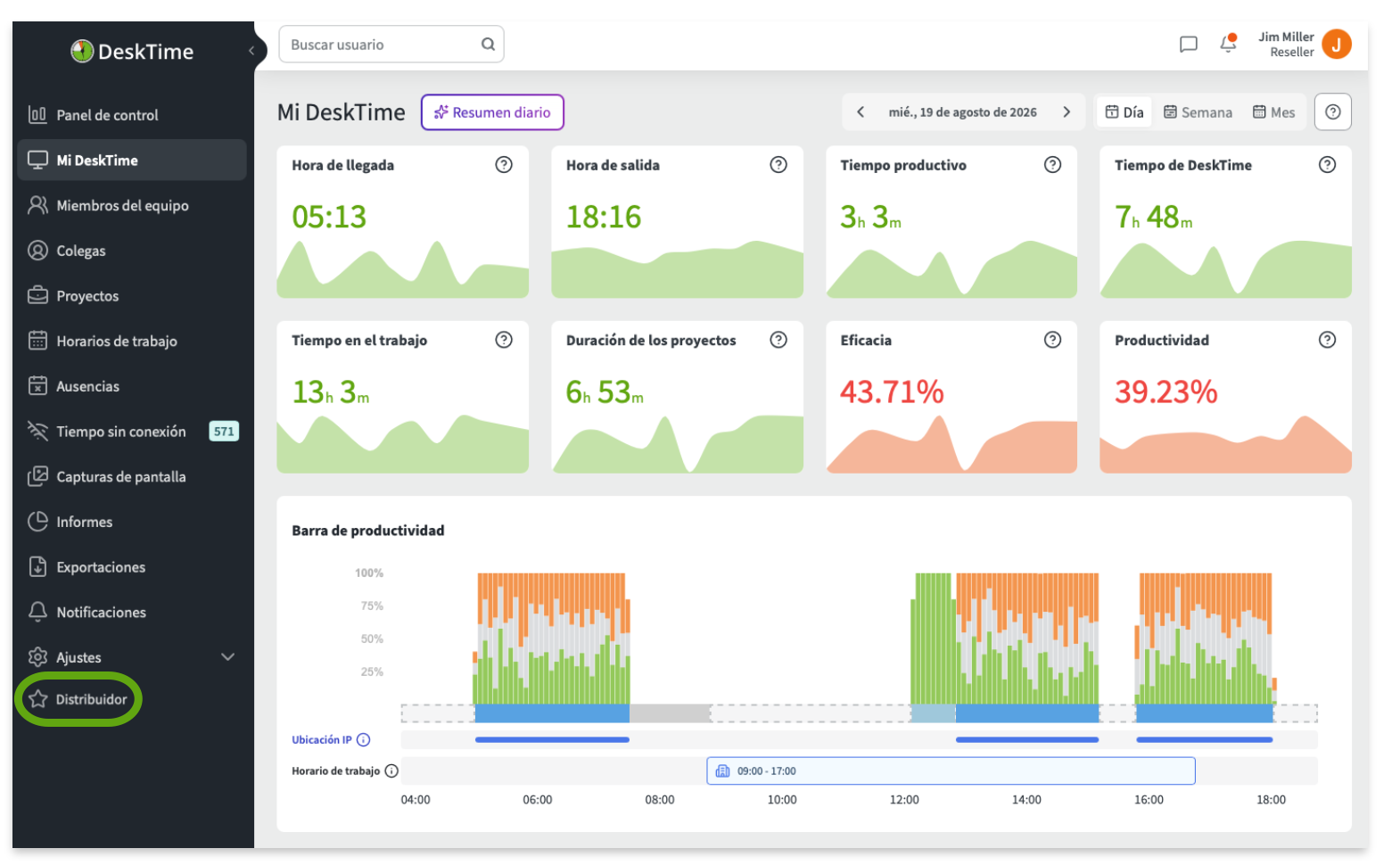Go to previous day arrow
The image size is (1400, 865).
[861, 112]
